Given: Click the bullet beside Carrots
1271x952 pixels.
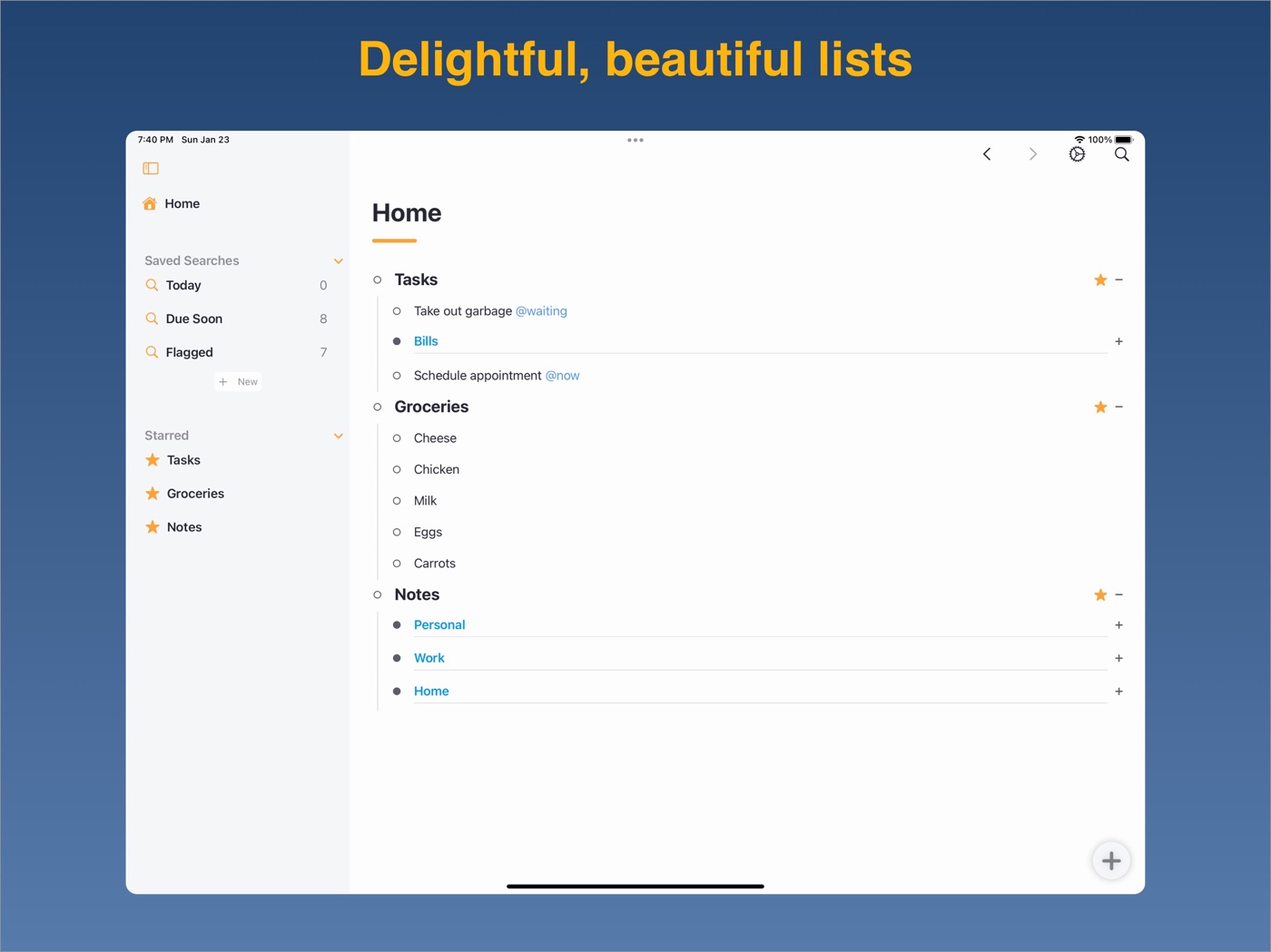Looking at the screenshot, I should point(397,564).
